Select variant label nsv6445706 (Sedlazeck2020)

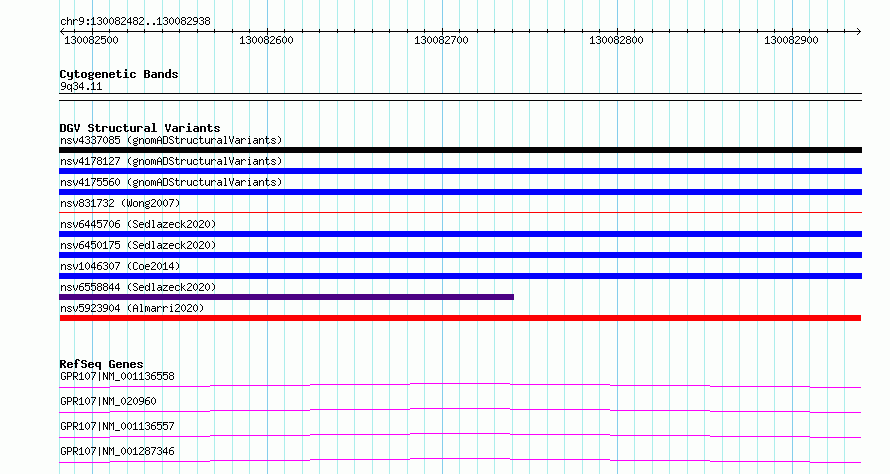pos(138,224)
